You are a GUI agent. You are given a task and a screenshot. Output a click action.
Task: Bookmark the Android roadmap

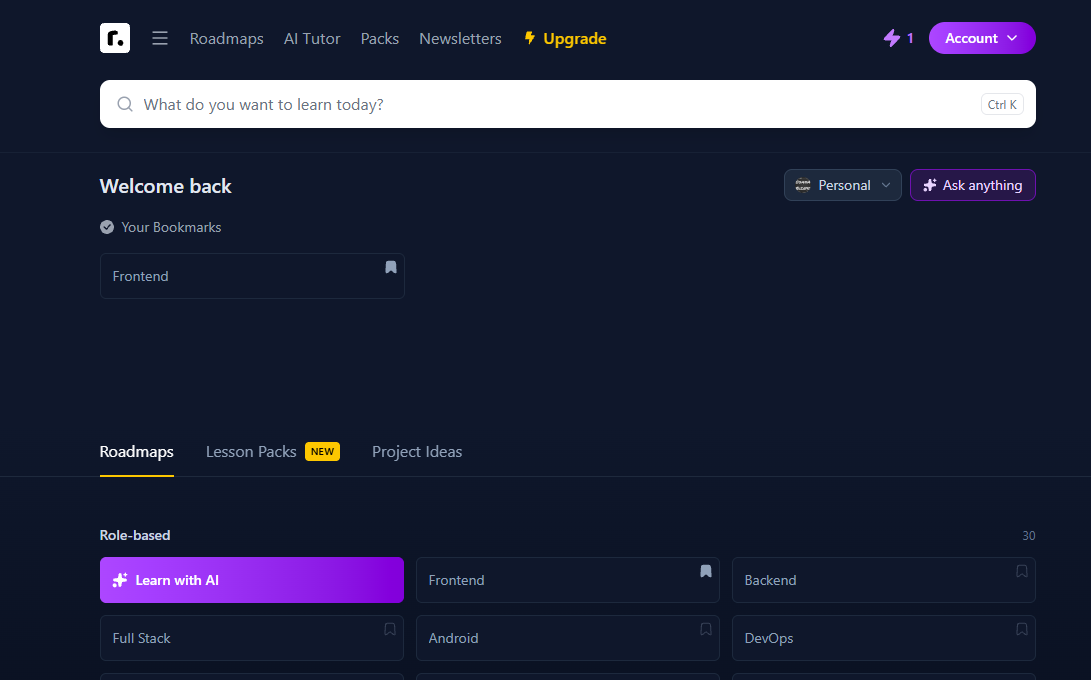click(706, 629)
